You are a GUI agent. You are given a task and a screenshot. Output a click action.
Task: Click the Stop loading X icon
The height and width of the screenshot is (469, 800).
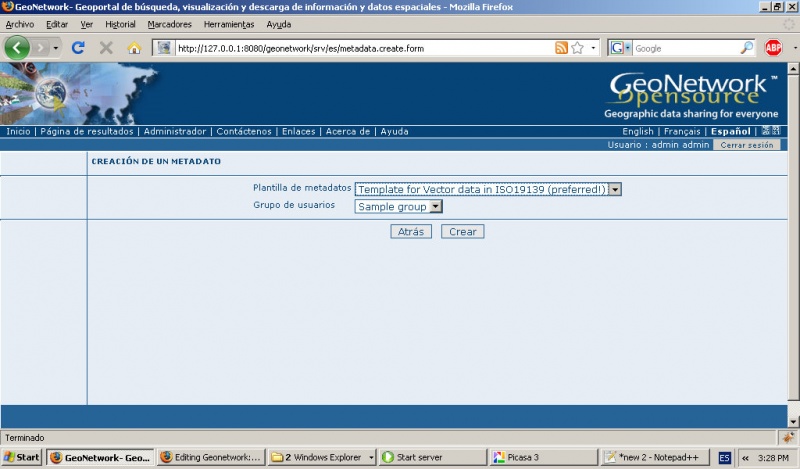(106, 47)
